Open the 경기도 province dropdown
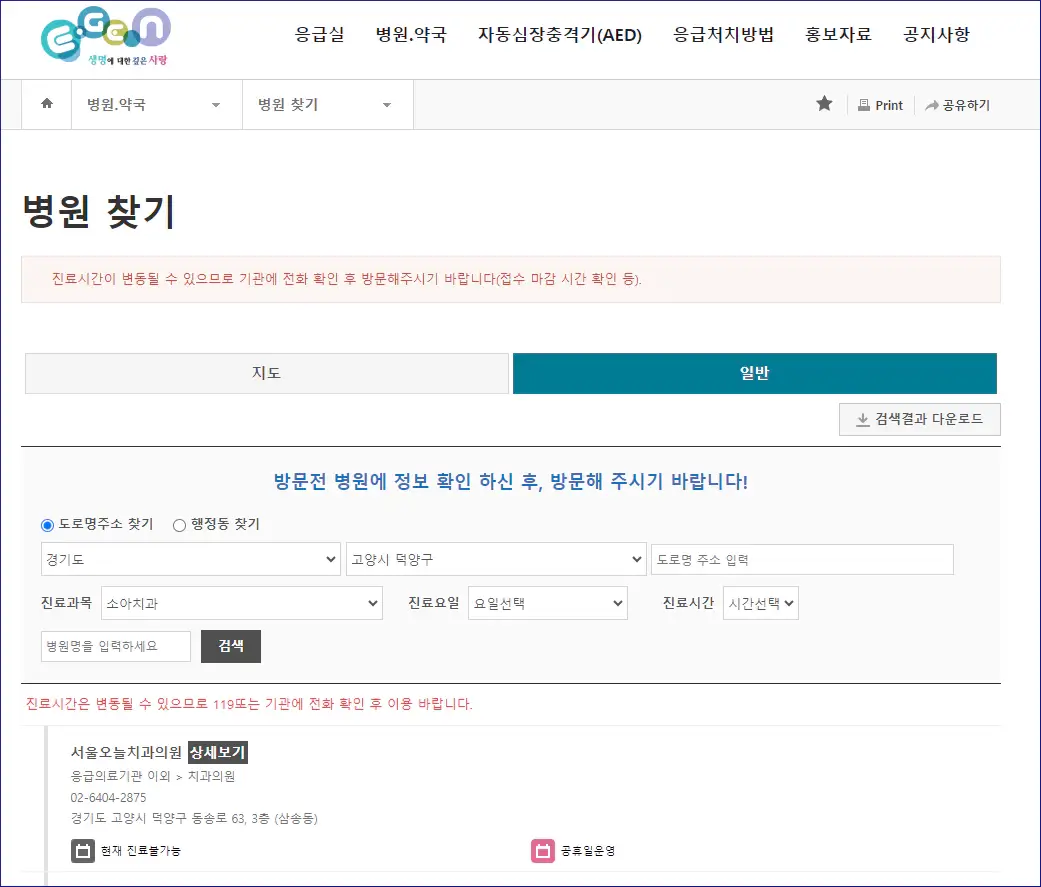 click(190, 559)
